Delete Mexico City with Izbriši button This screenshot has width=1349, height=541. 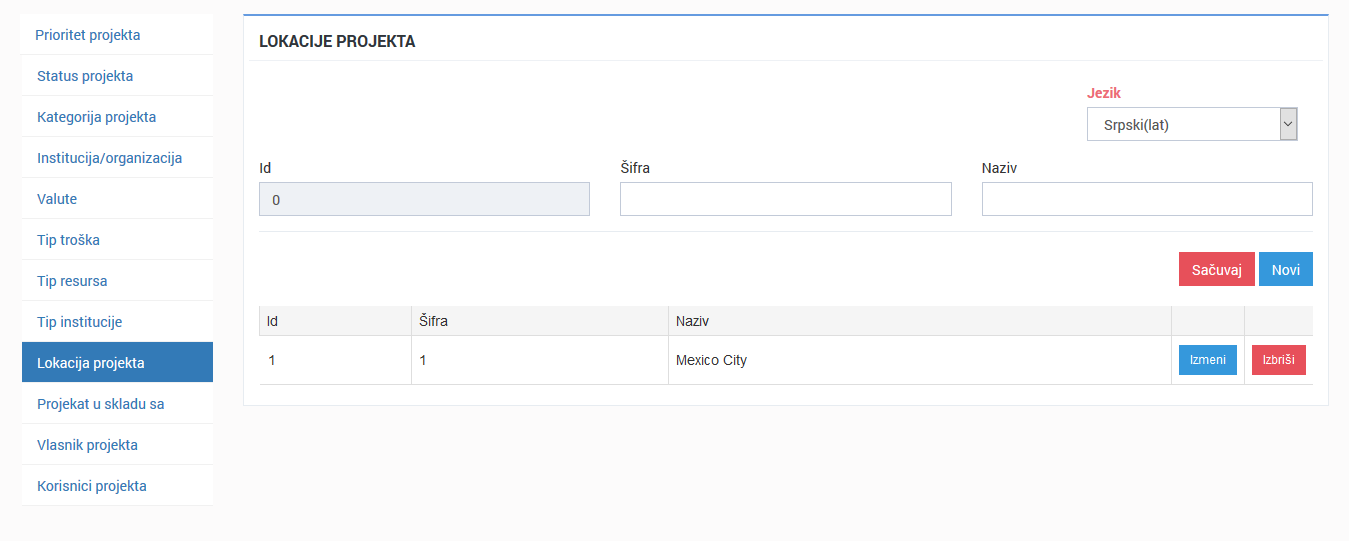click(x=1278, y=360)
